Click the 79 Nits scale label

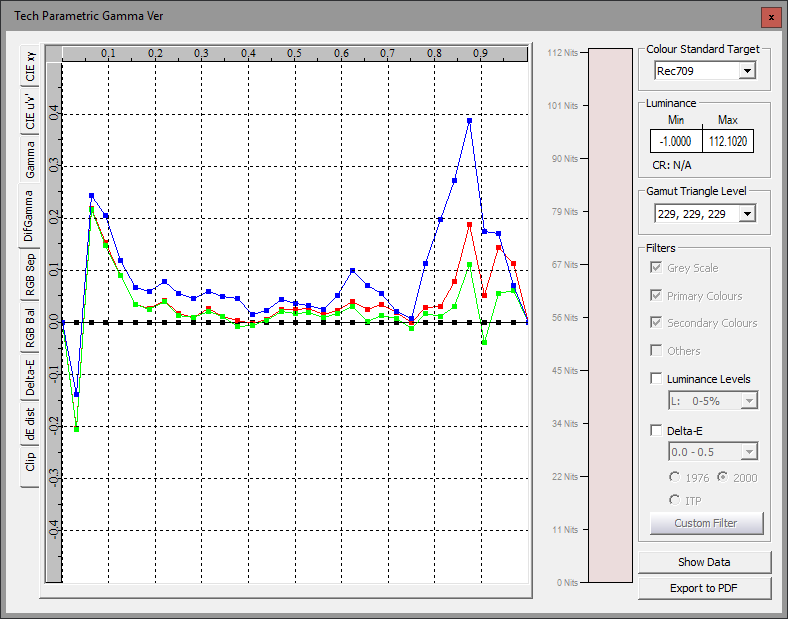(564, 212)
